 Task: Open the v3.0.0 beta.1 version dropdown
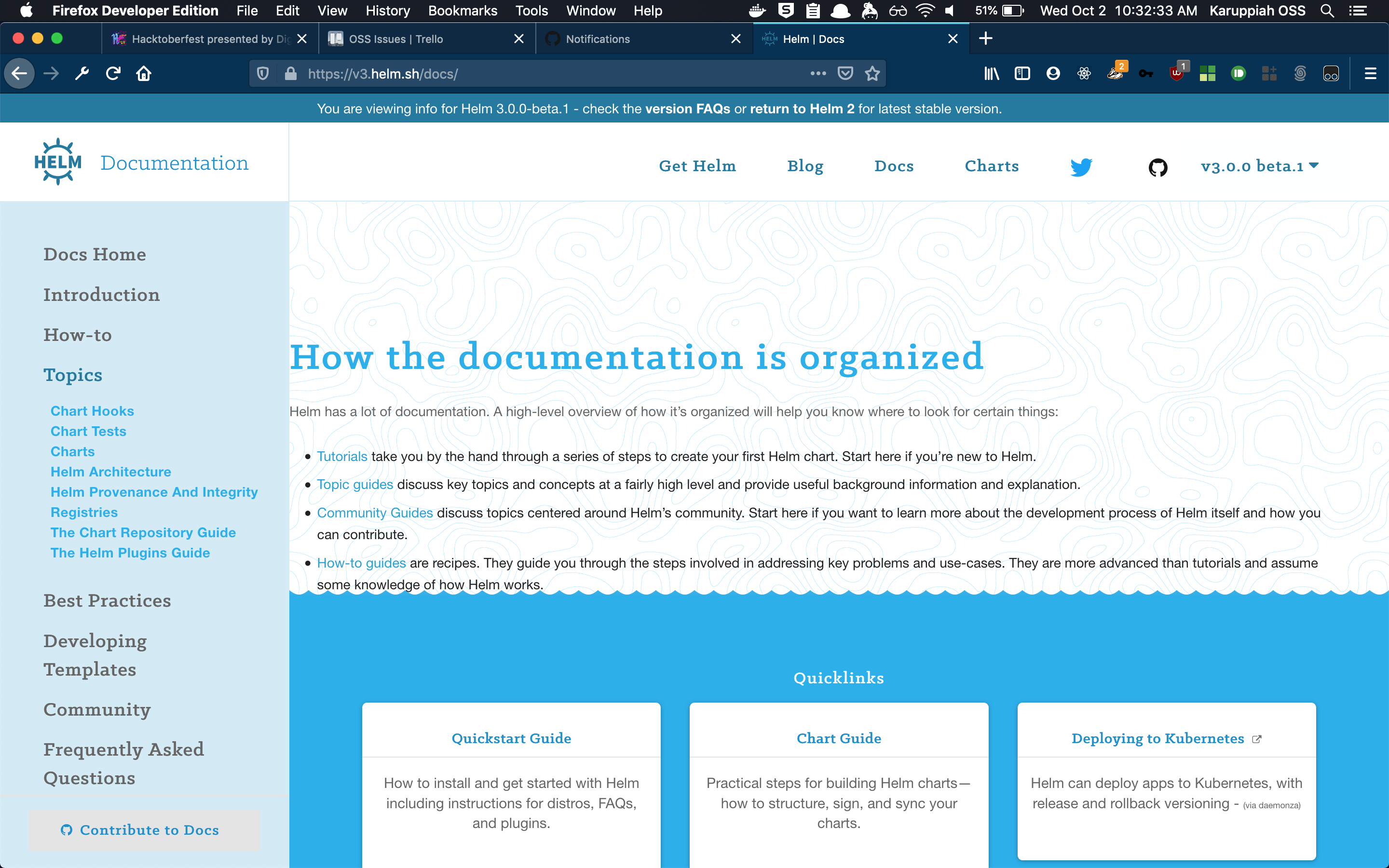point(1260,166)
